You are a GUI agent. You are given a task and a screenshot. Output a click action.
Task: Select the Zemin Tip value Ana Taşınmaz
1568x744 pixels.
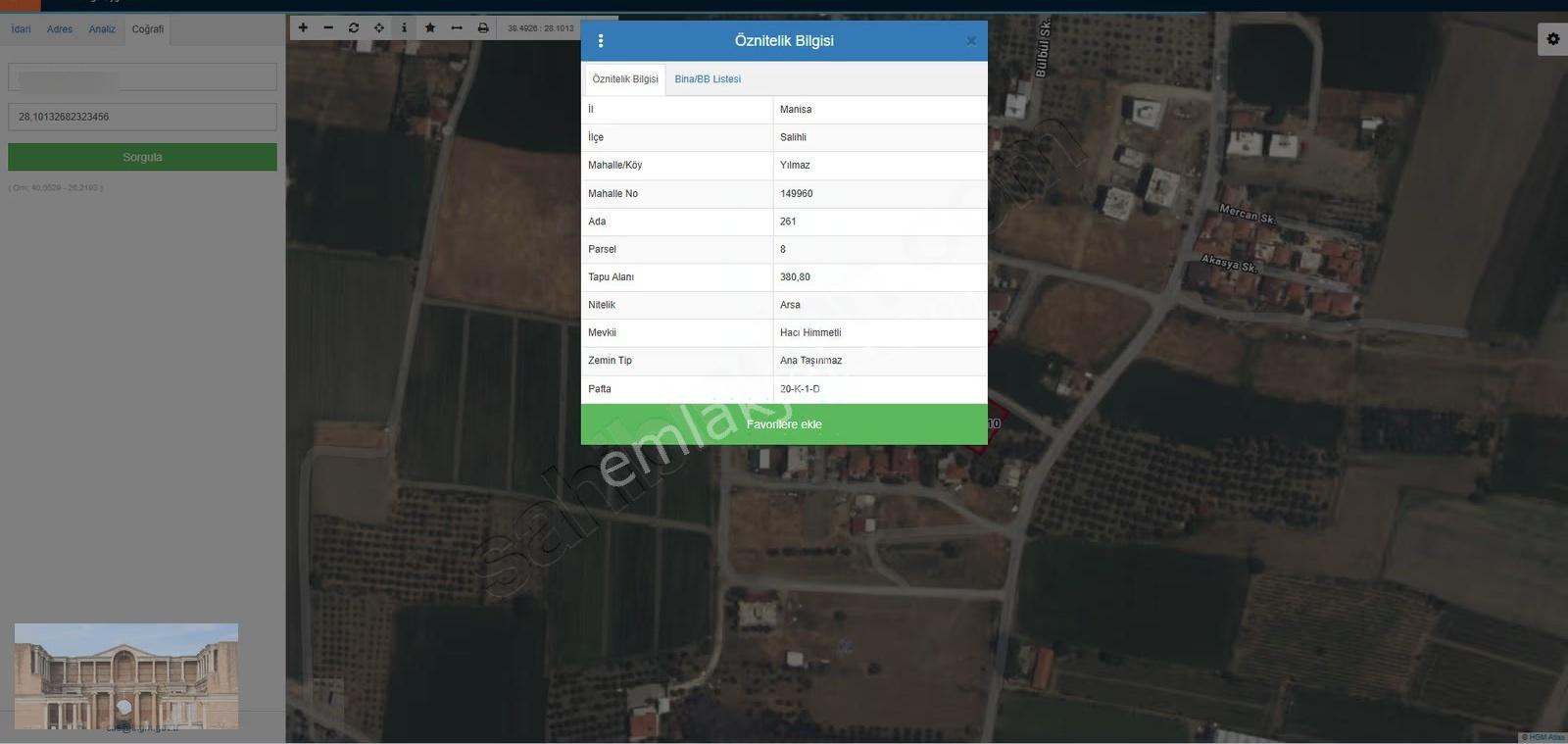click(x=810, y=361)
